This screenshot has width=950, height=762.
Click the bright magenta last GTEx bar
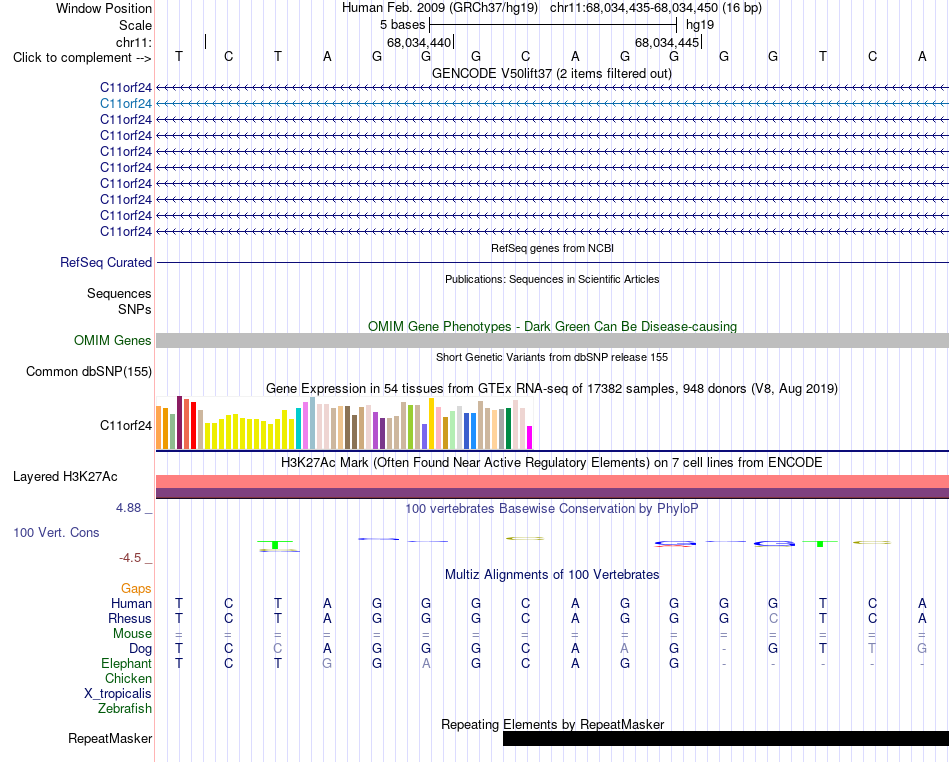pos(529,437)
